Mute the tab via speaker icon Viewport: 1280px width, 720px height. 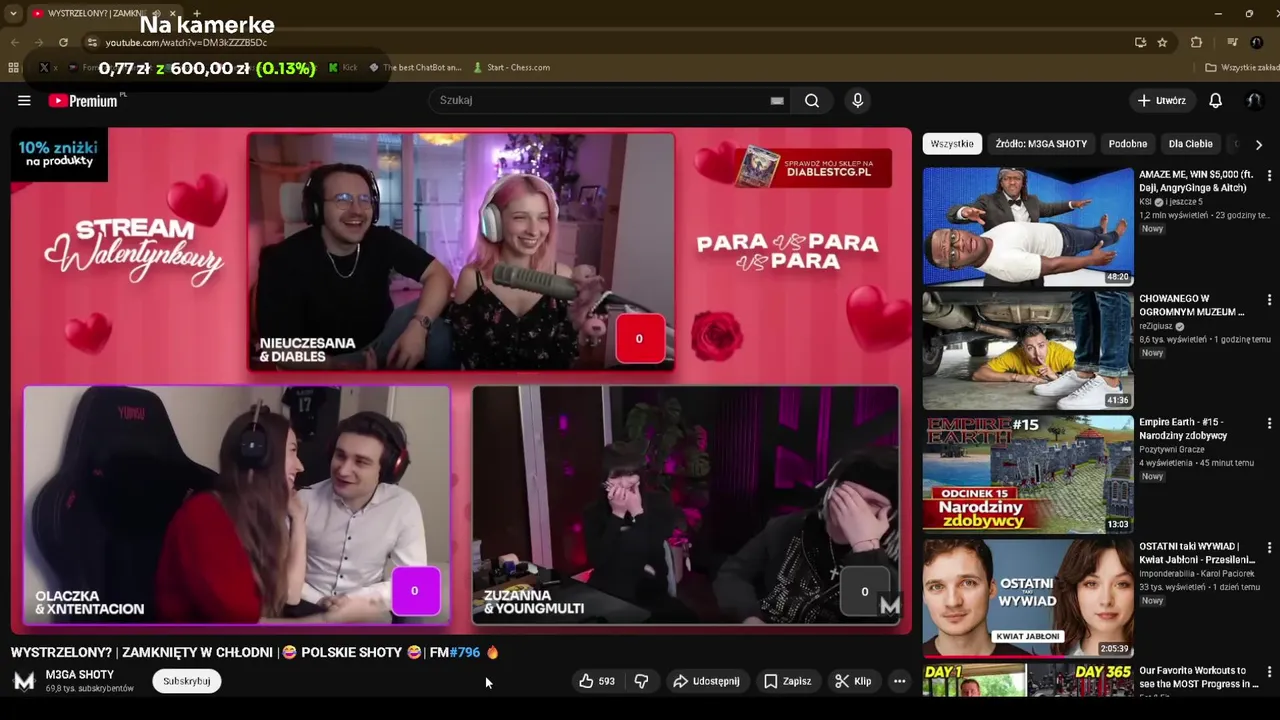click(x=156, y=13)
